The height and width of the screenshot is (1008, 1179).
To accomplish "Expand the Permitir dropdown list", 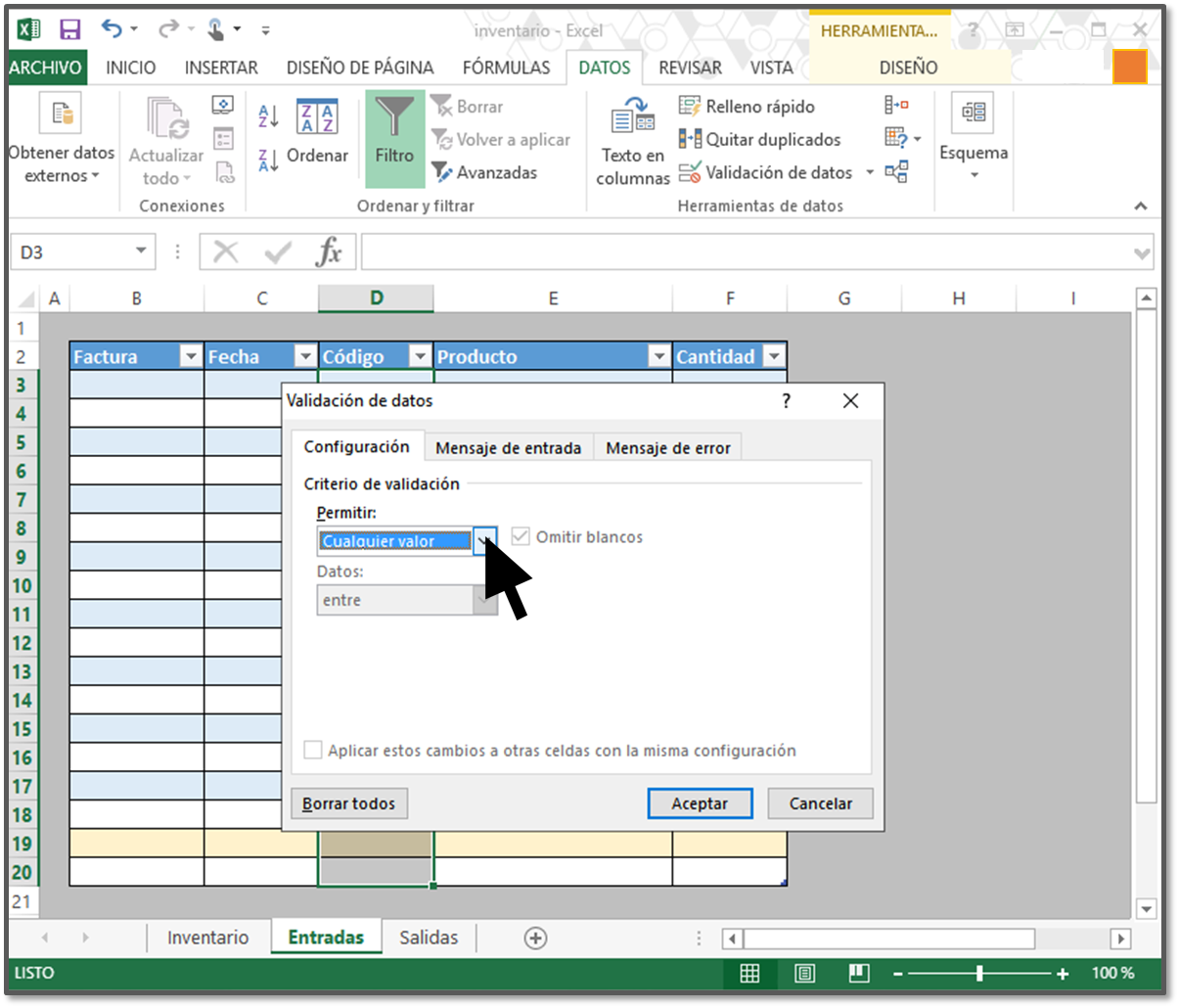I will (484, 540).
